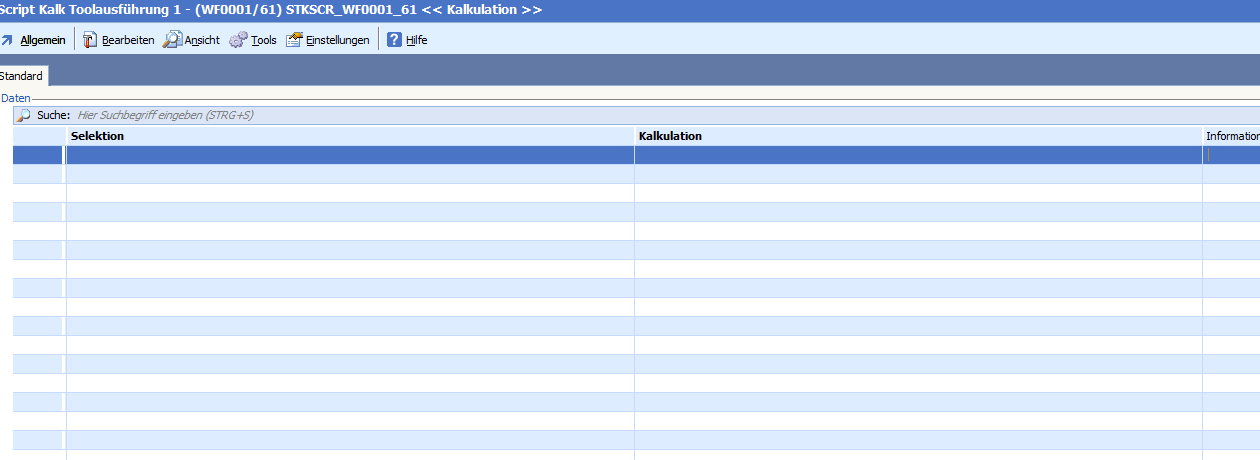Switch to the Standard tab
1260x460 pixels.
click(21, 76)
